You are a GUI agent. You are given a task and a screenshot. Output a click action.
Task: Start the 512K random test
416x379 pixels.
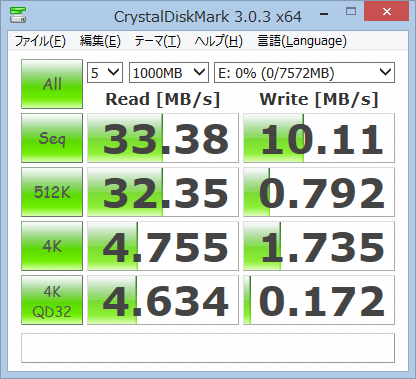coord(52,192)
